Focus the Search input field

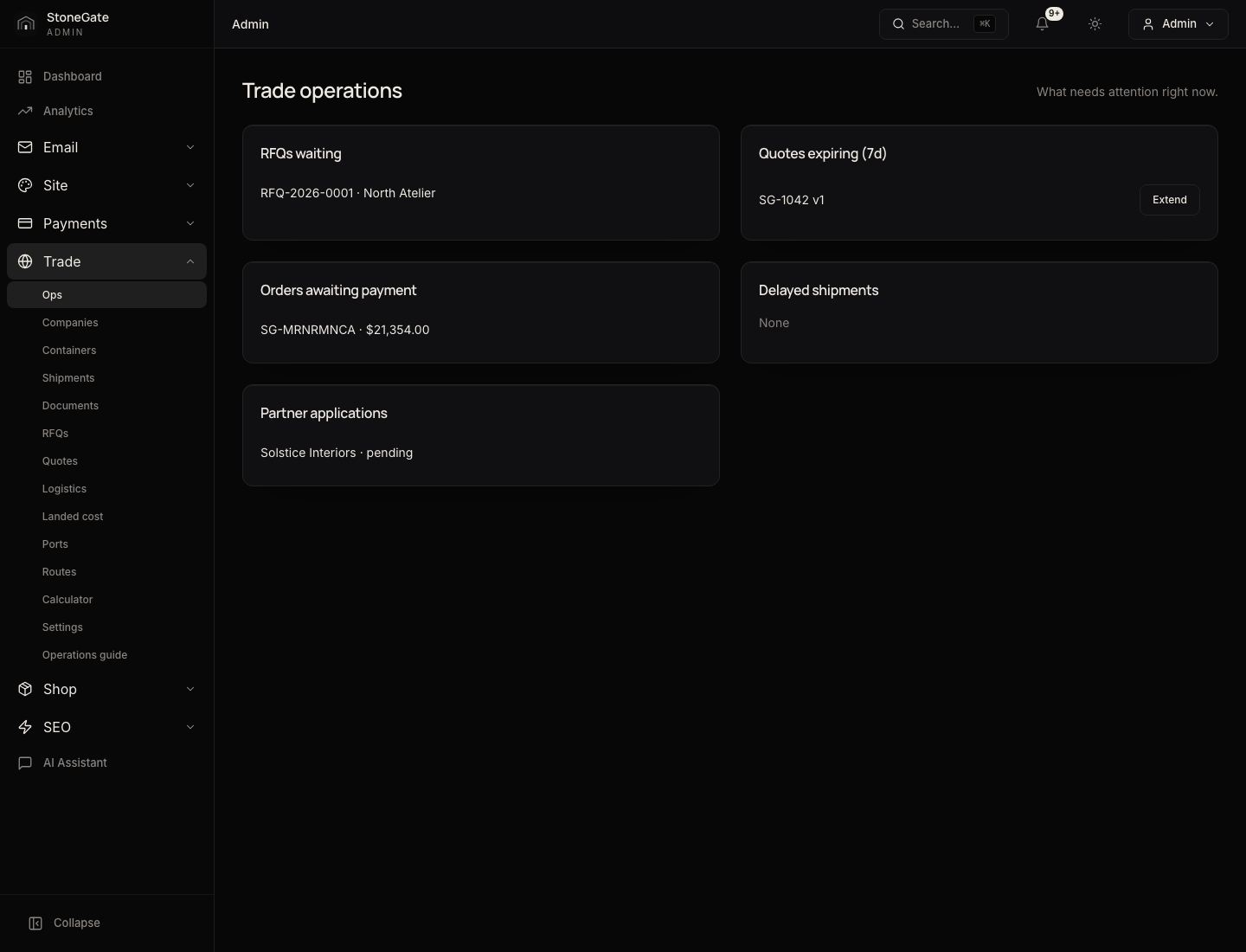[x=944, y=24]
